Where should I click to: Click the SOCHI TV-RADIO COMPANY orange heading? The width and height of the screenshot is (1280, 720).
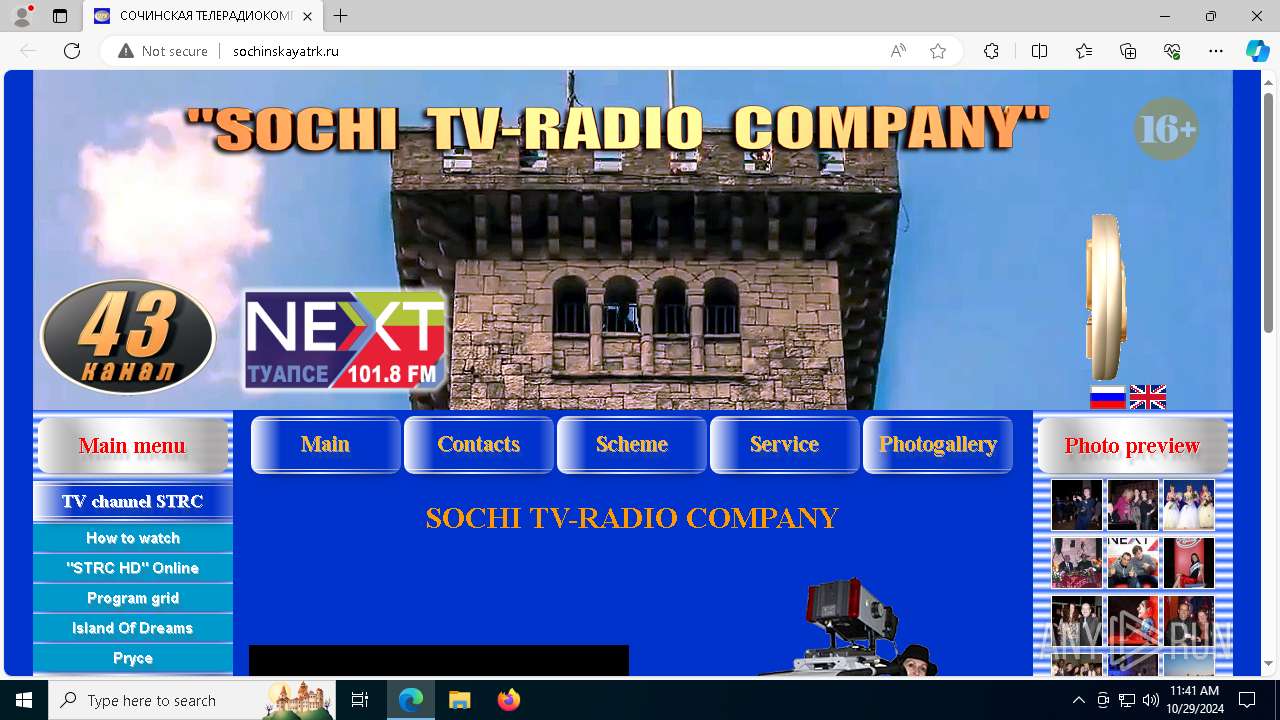click(632, 518)
